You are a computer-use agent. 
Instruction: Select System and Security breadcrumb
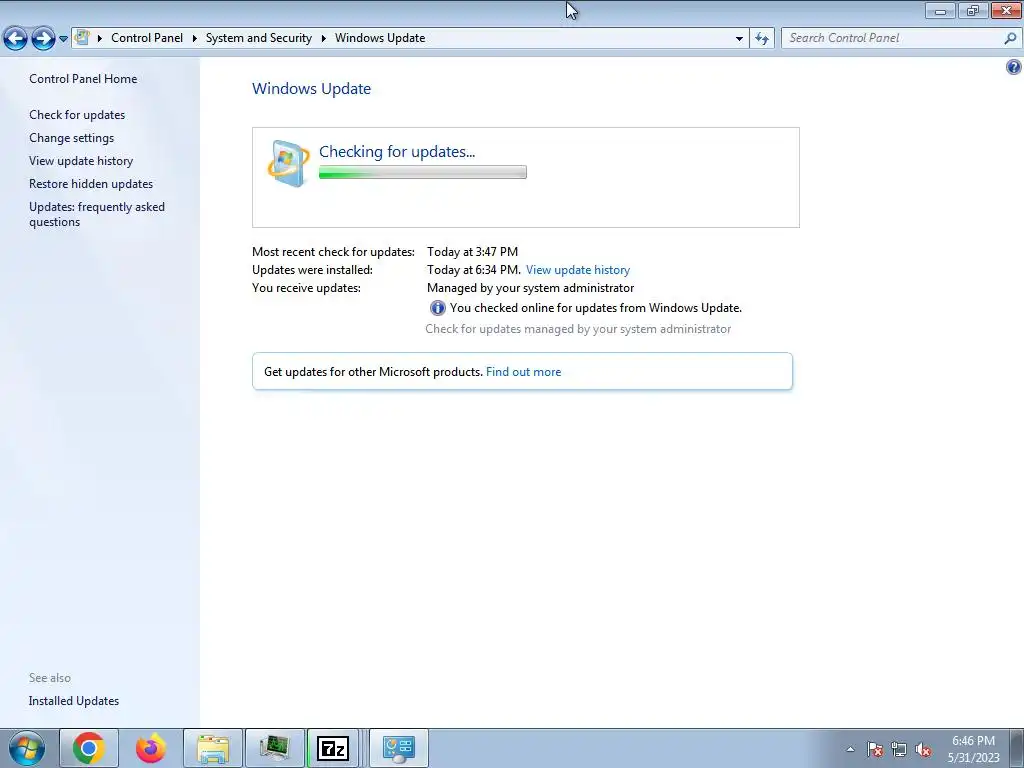pyautogui.click(x=259, y=38)
